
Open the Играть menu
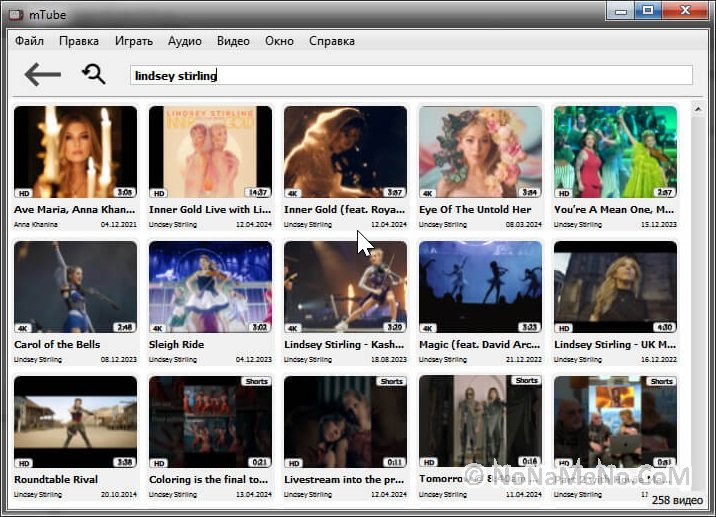click(x=133, y=41)
